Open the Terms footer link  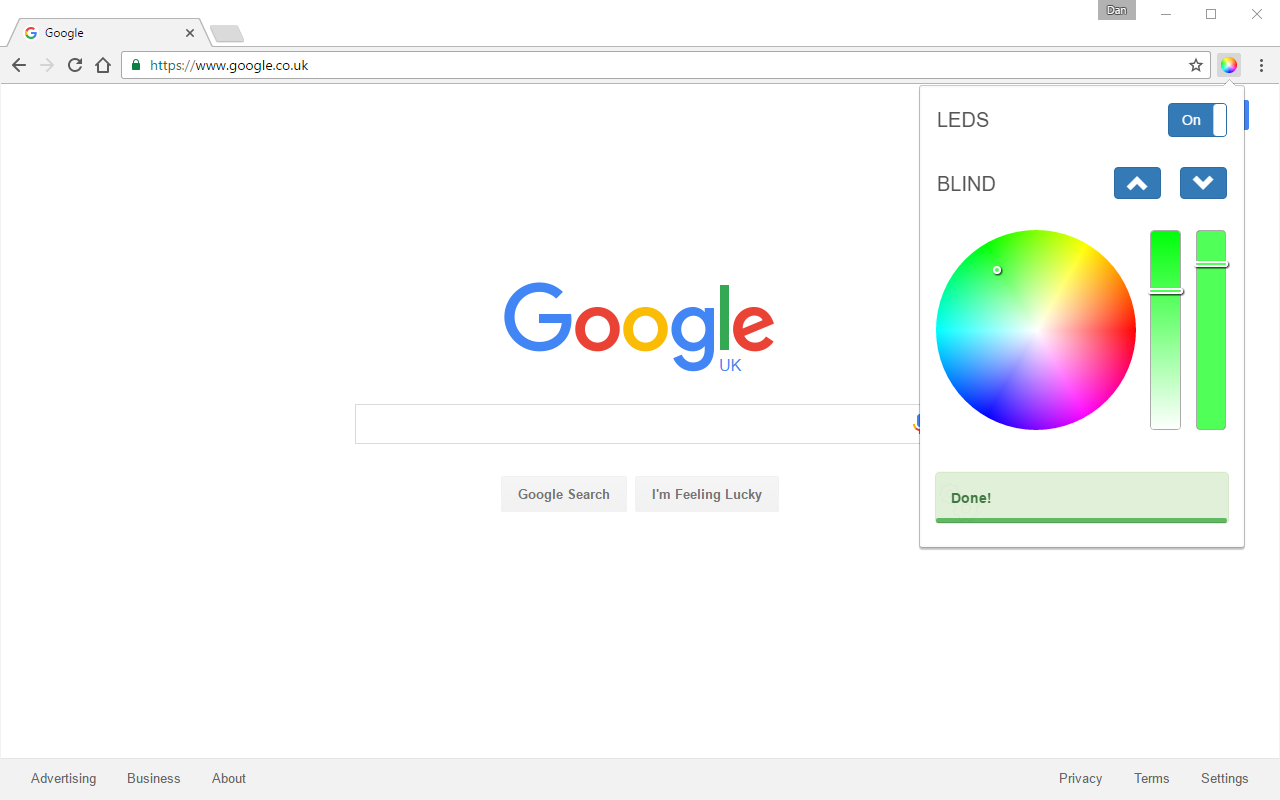(x=1152, y=778)
